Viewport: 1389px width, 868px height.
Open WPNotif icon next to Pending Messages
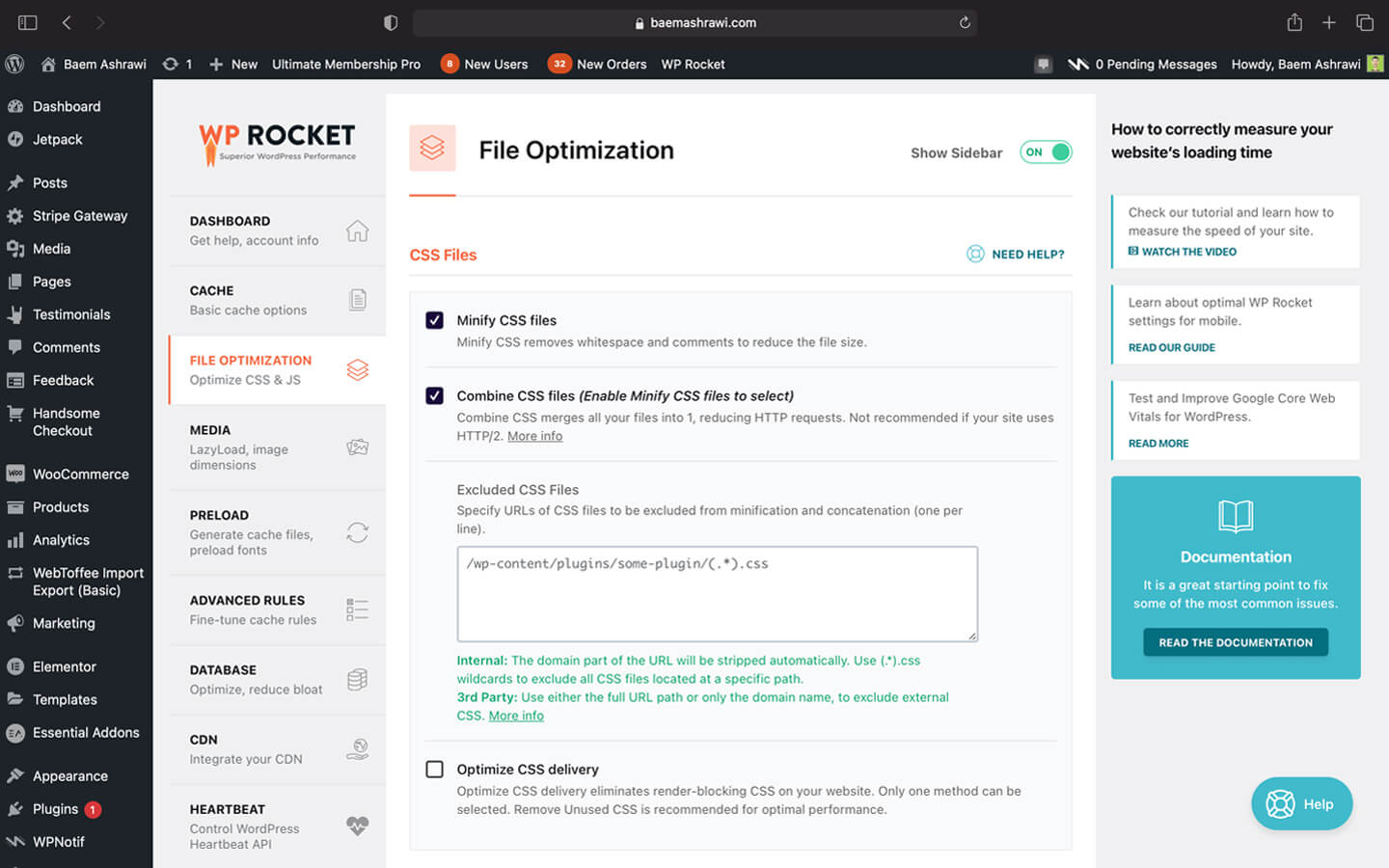(1078, 65)
